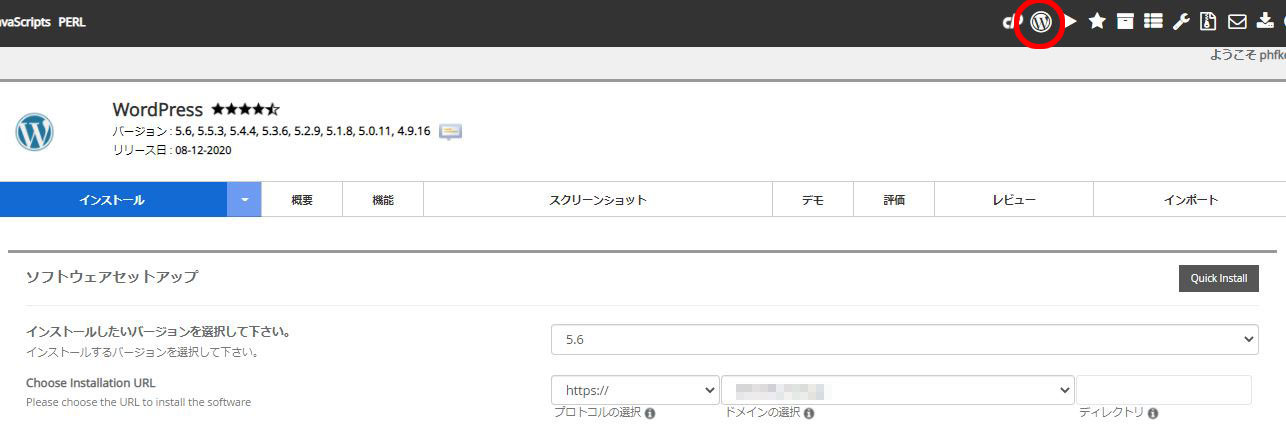Switch to the 概要 tab
Image resolution: width=1286 pixels, height=444 pixels.
click(302, 199)
